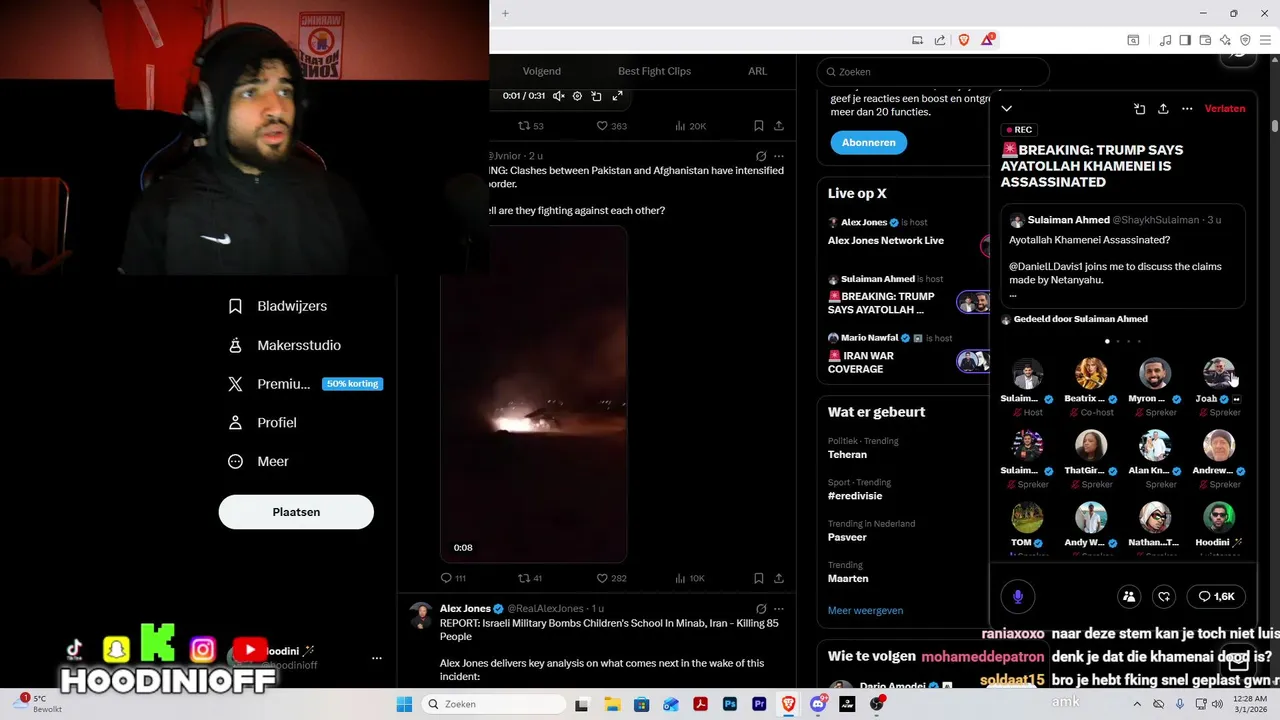The image size is (1280, 720).
Task: Toggle the Space microphone button
Action: point(1018,597)
